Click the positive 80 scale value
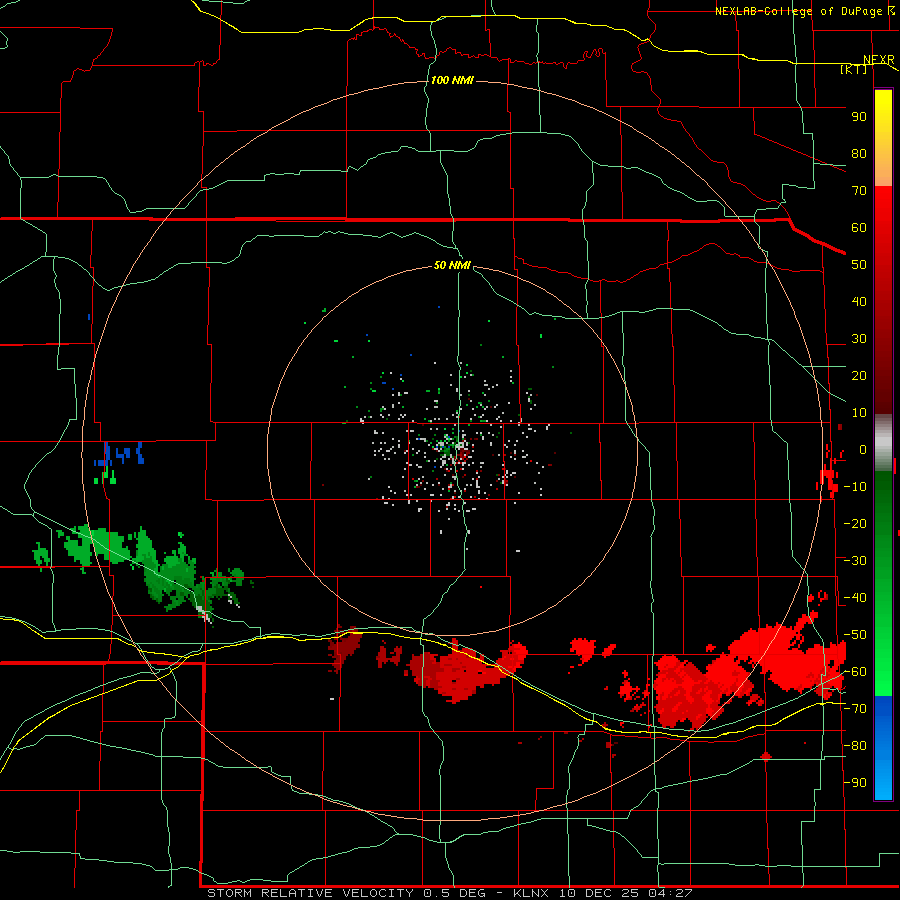This screenshot has width=900, height=900. pyautogui.click(x=859, y=153)
